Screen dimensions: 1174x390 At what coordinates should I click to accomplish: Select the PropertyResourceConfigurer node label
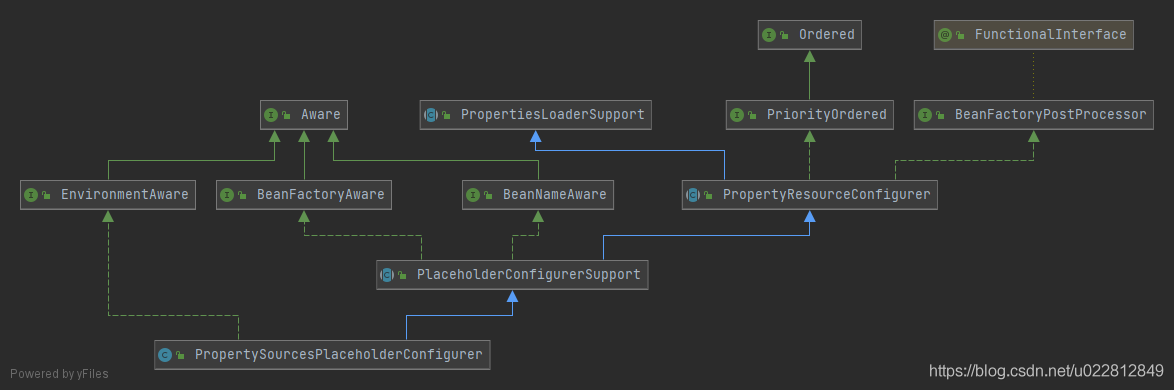827,195
